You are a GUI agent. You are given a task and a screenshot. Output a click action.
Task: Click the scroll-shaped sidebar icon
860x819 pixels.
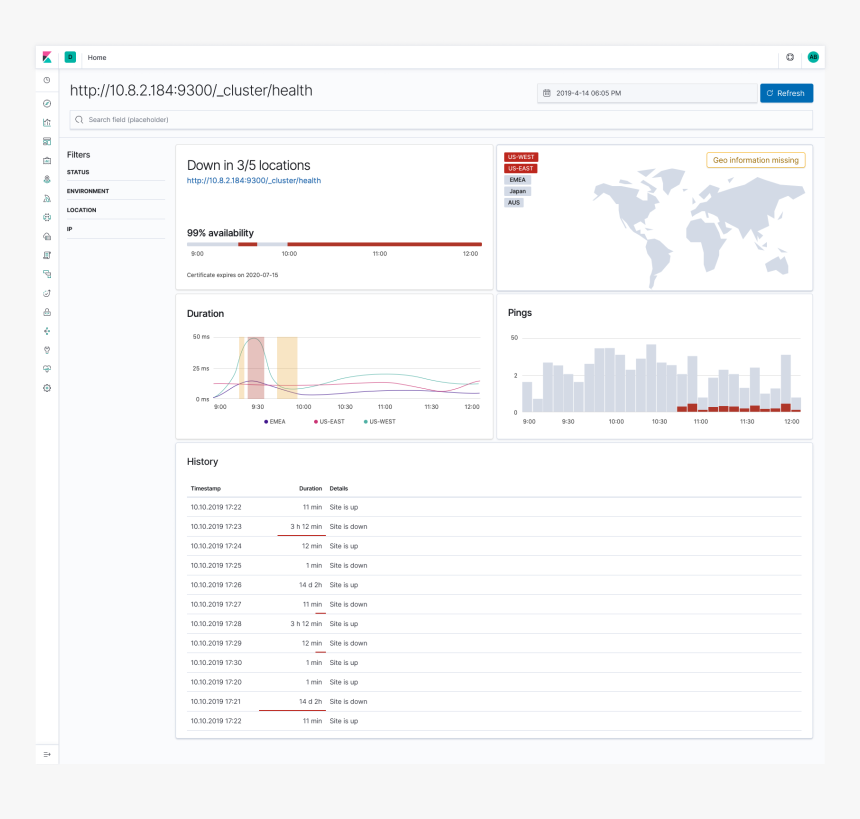47,255
